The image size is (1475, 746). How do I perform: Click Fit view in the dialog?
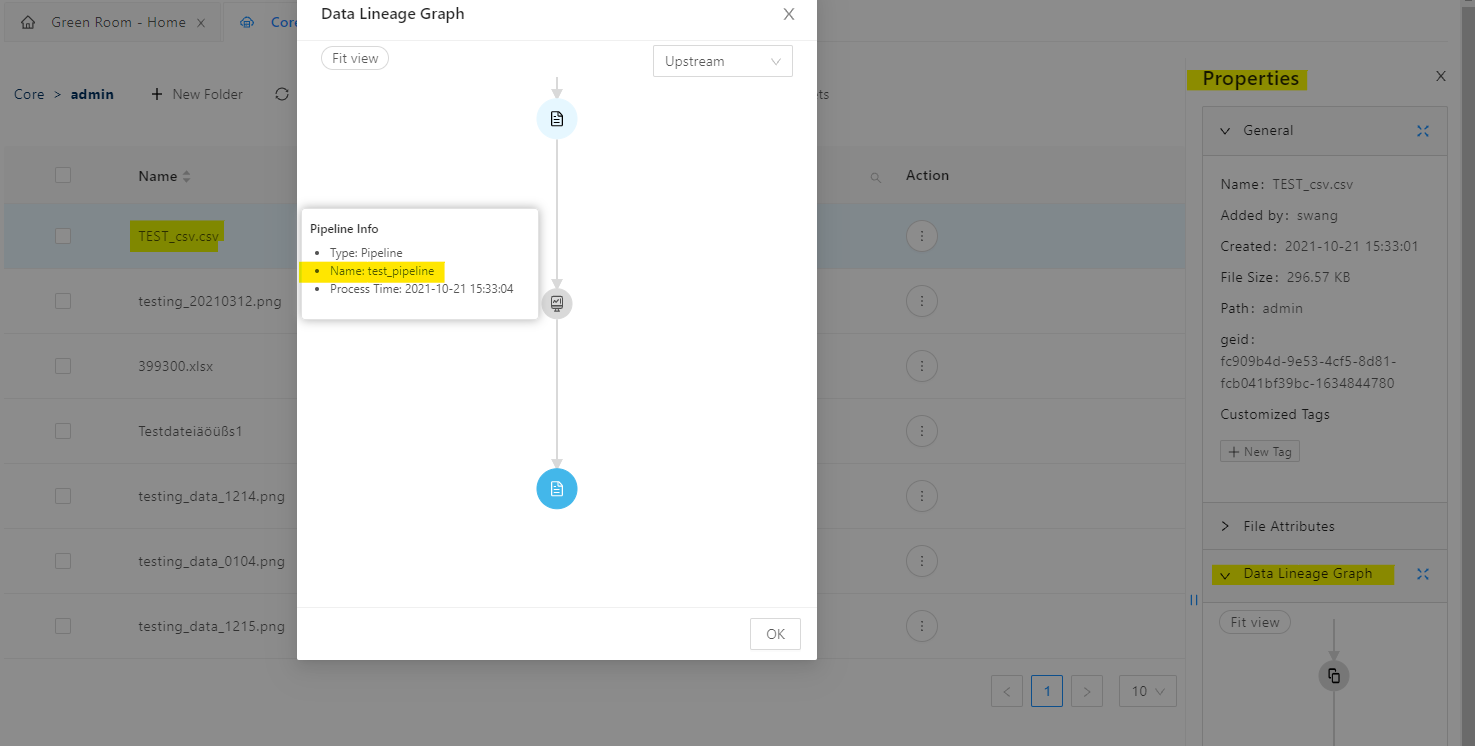pyautogui.click(x=355, y=58)
